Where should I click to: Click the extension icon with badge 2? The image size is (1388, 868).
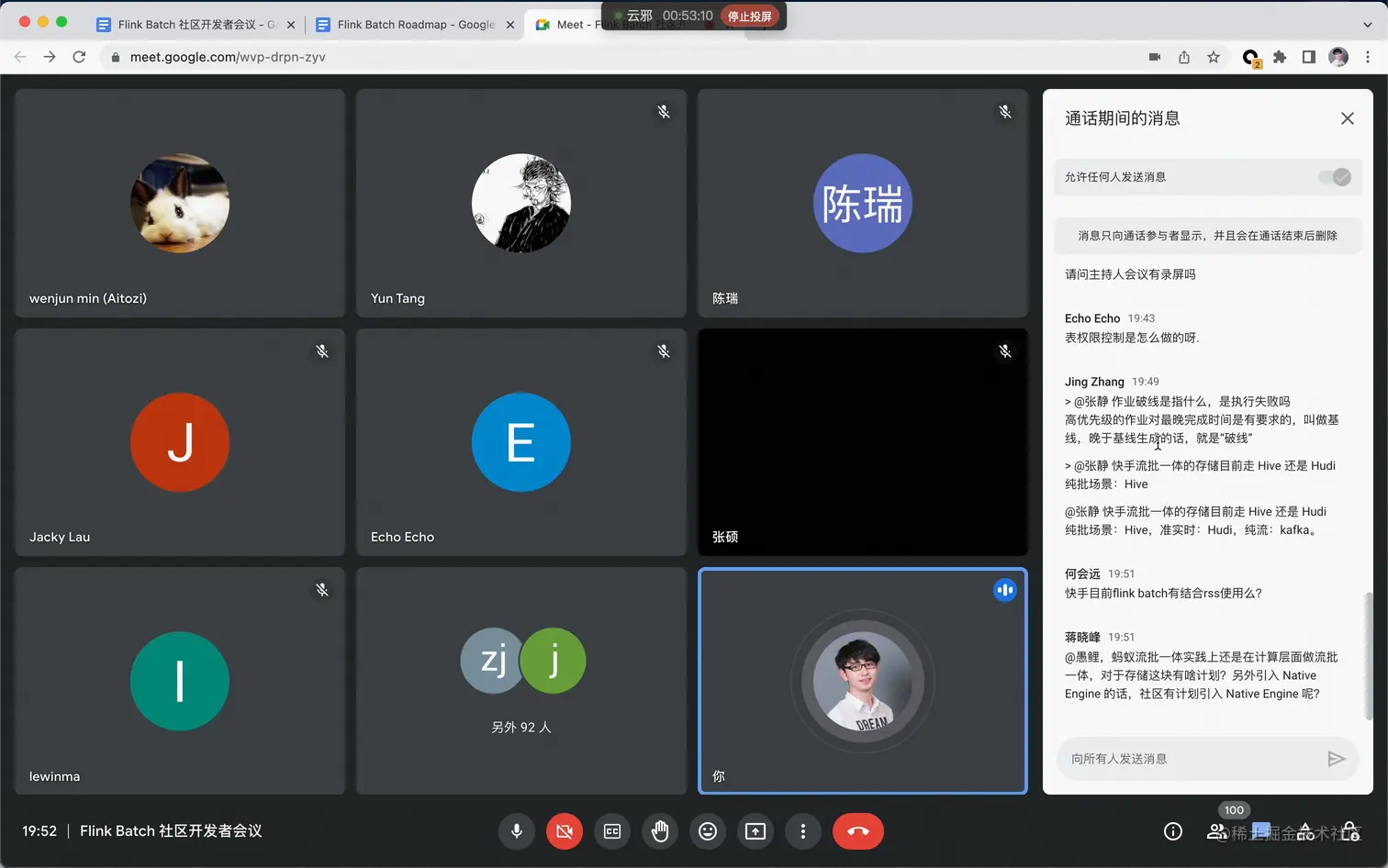click(x=1250, y=58)
